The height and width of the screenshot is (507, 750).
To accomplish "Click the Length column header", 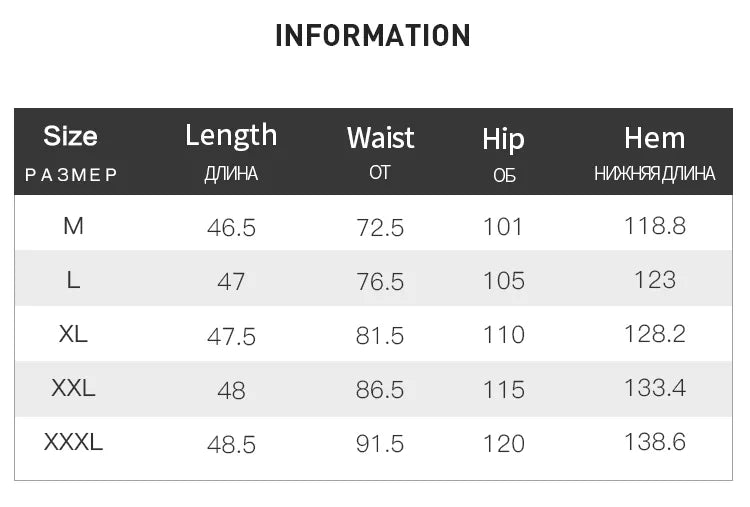I will coord(231,135).
